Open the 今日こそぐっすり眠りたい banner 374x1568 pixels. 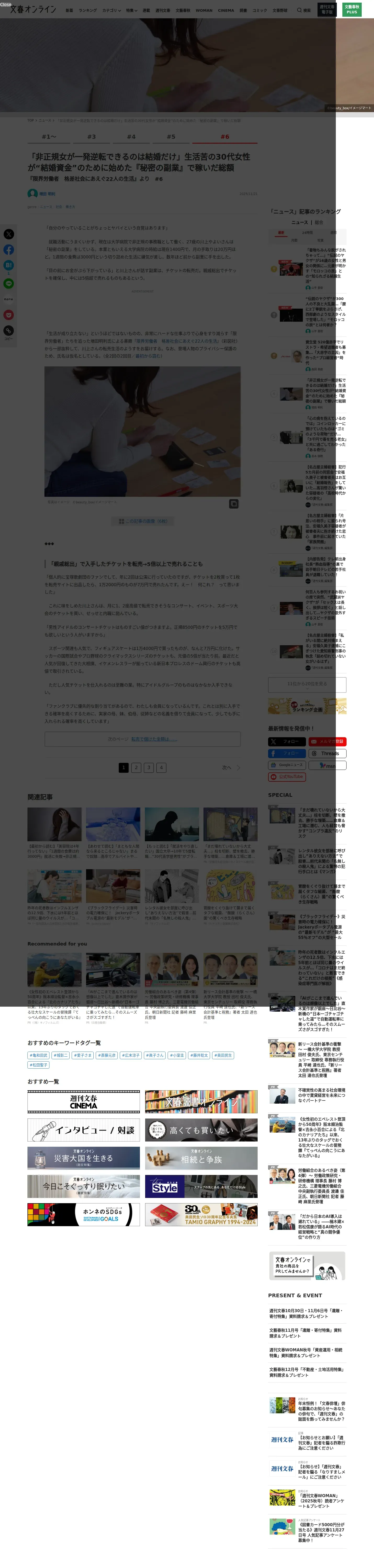[x=83, y=1186]
